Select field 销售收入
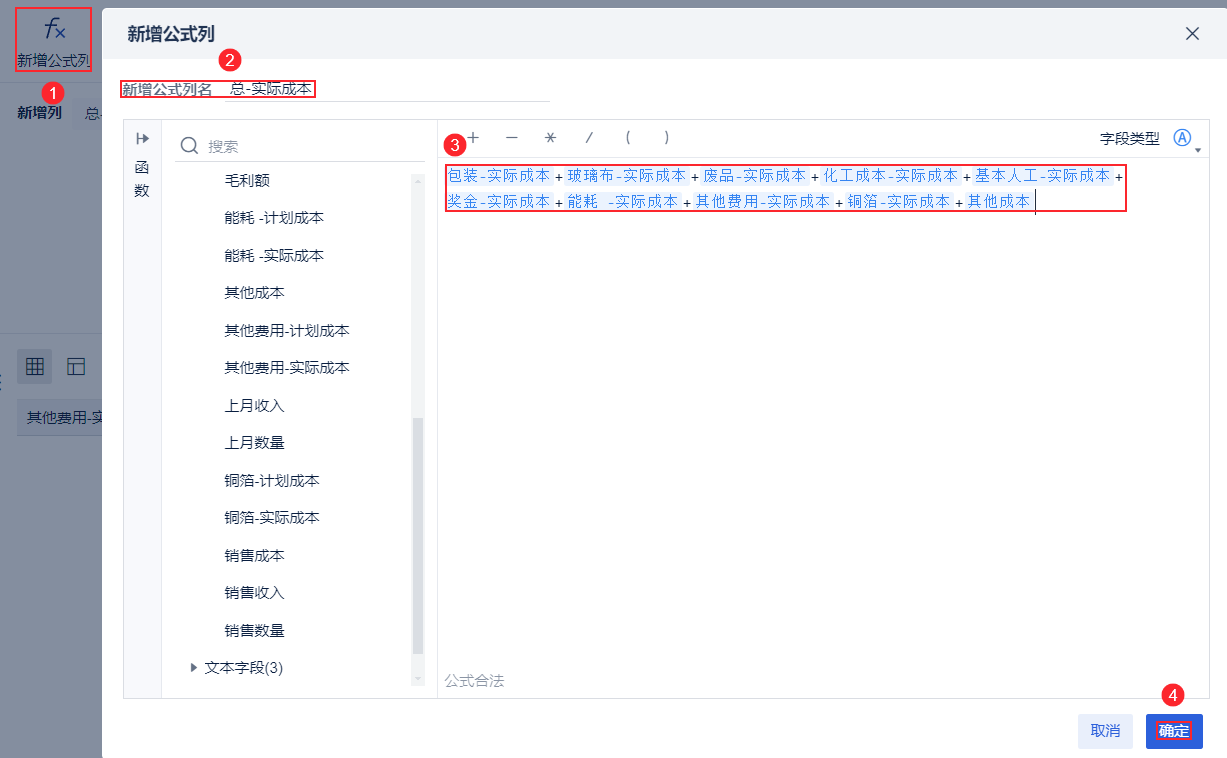1227x758 pixels. point(255,593)
